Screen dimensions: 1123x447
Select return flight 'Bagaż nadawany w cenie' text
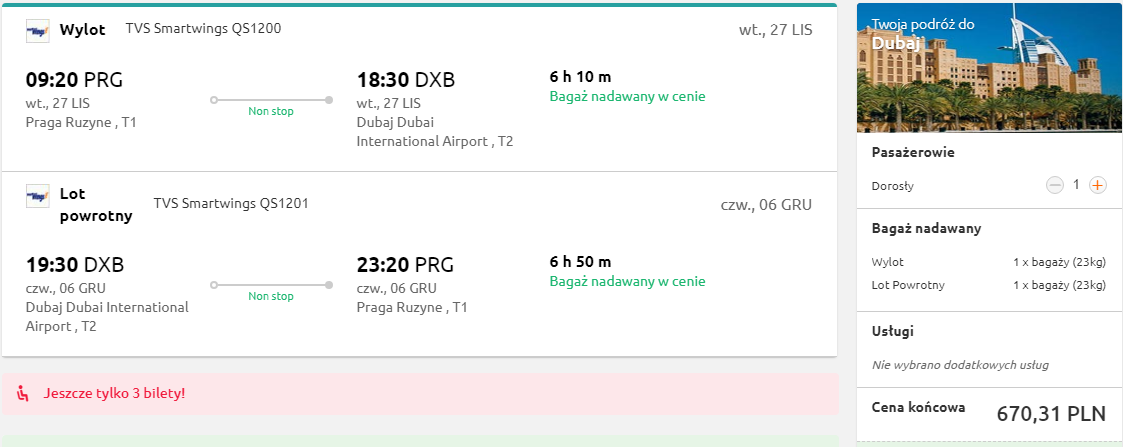pos(627,281)
